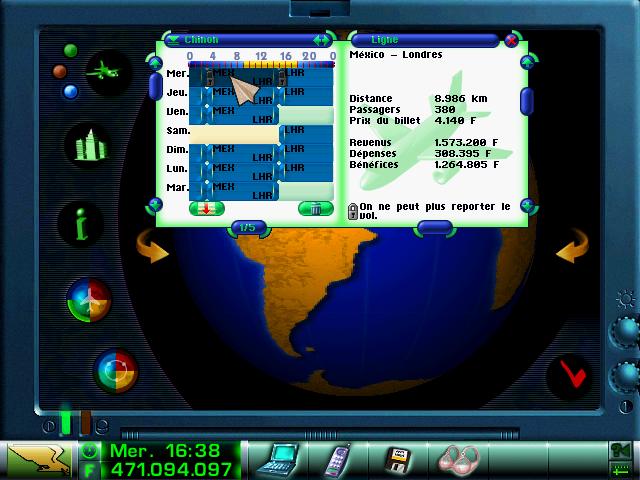The height and width of the screenshot is (480, 640).
Task: Toggle the green lever switch
Action: pos(66,420)
